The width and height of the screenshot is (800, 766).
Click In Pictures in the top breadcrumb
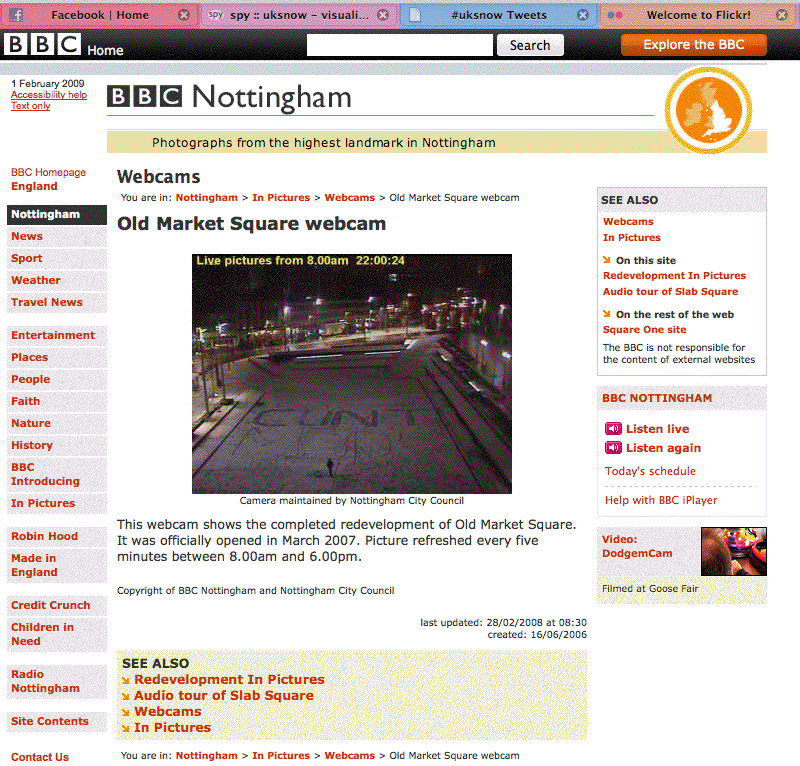[x=281, y=197]
